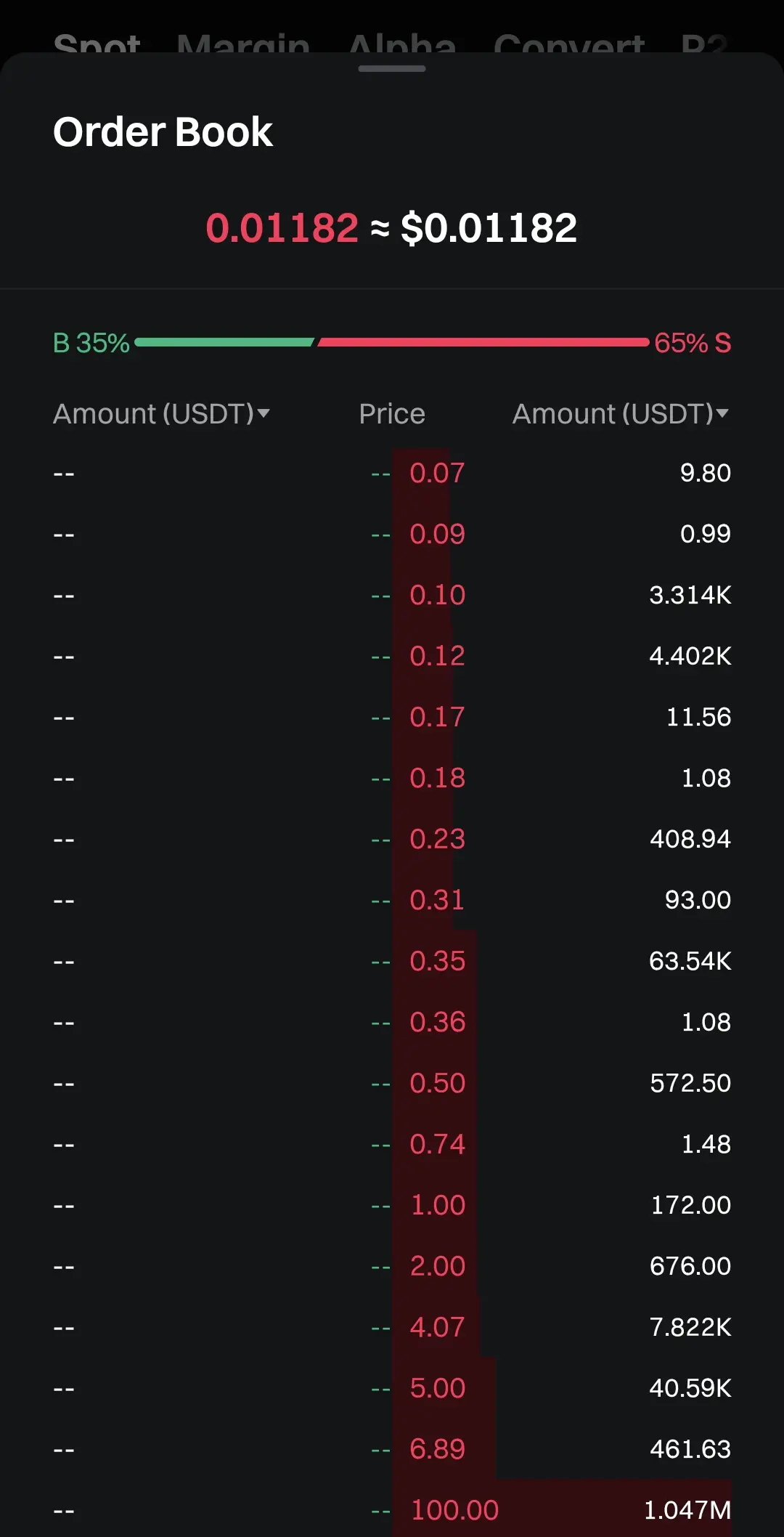
Task: Tap the 63.54K sell amount
Action: (690, 962)
